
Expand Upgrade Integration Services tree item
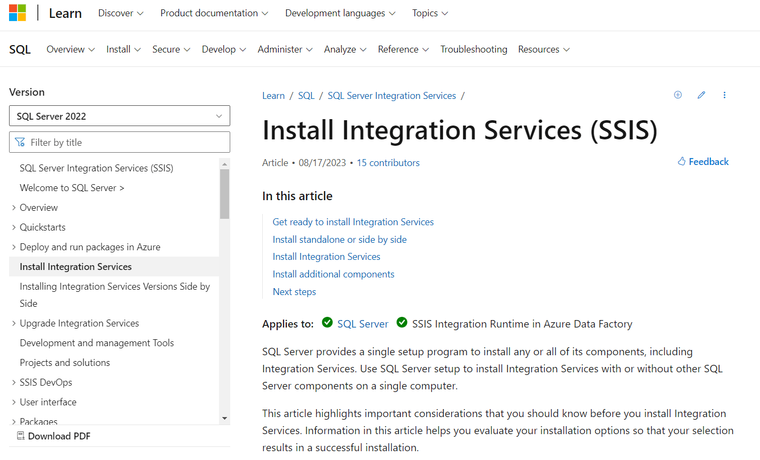click(14, 323)
